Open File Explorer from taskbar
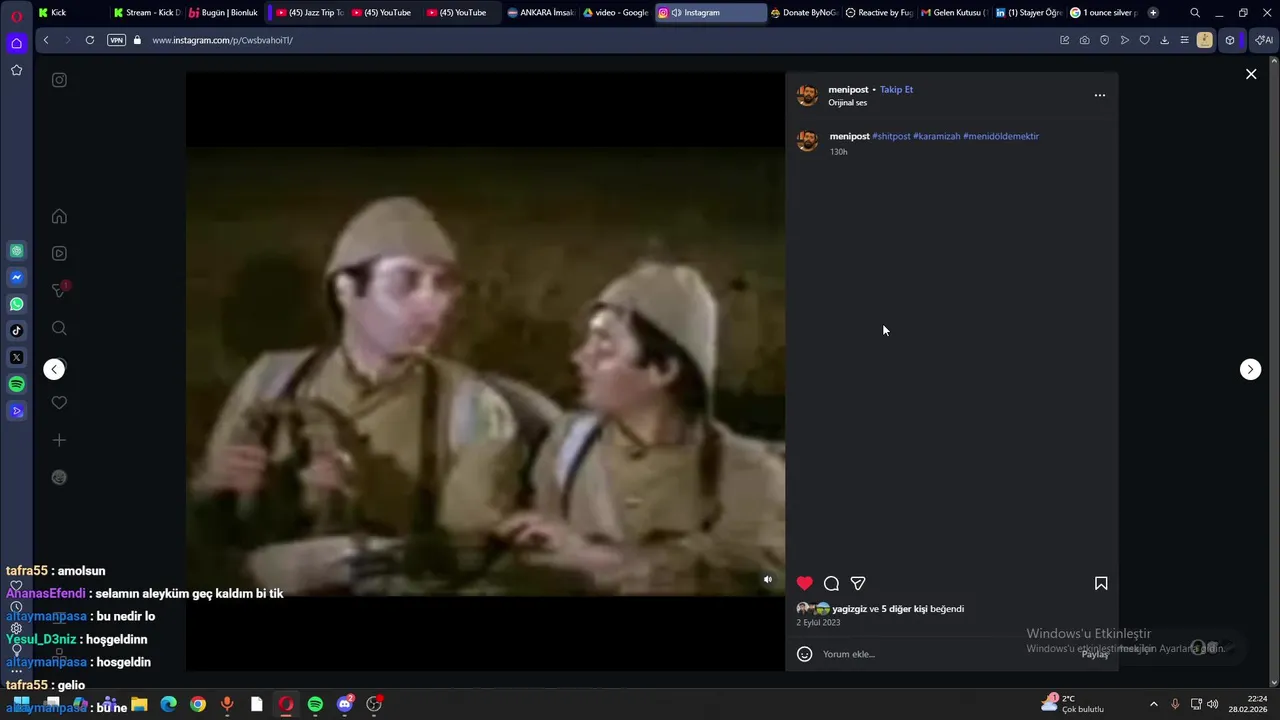 pos(139,704)
